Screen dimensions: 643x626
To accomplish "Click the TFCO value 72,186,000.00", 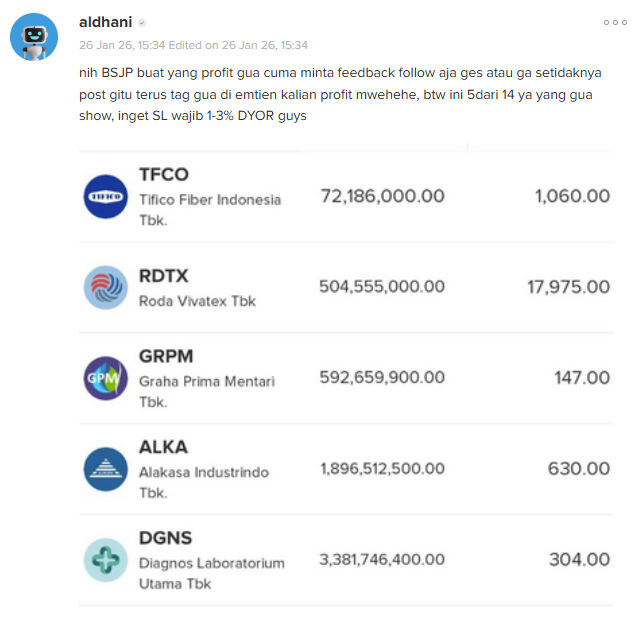I will (382, 196).
